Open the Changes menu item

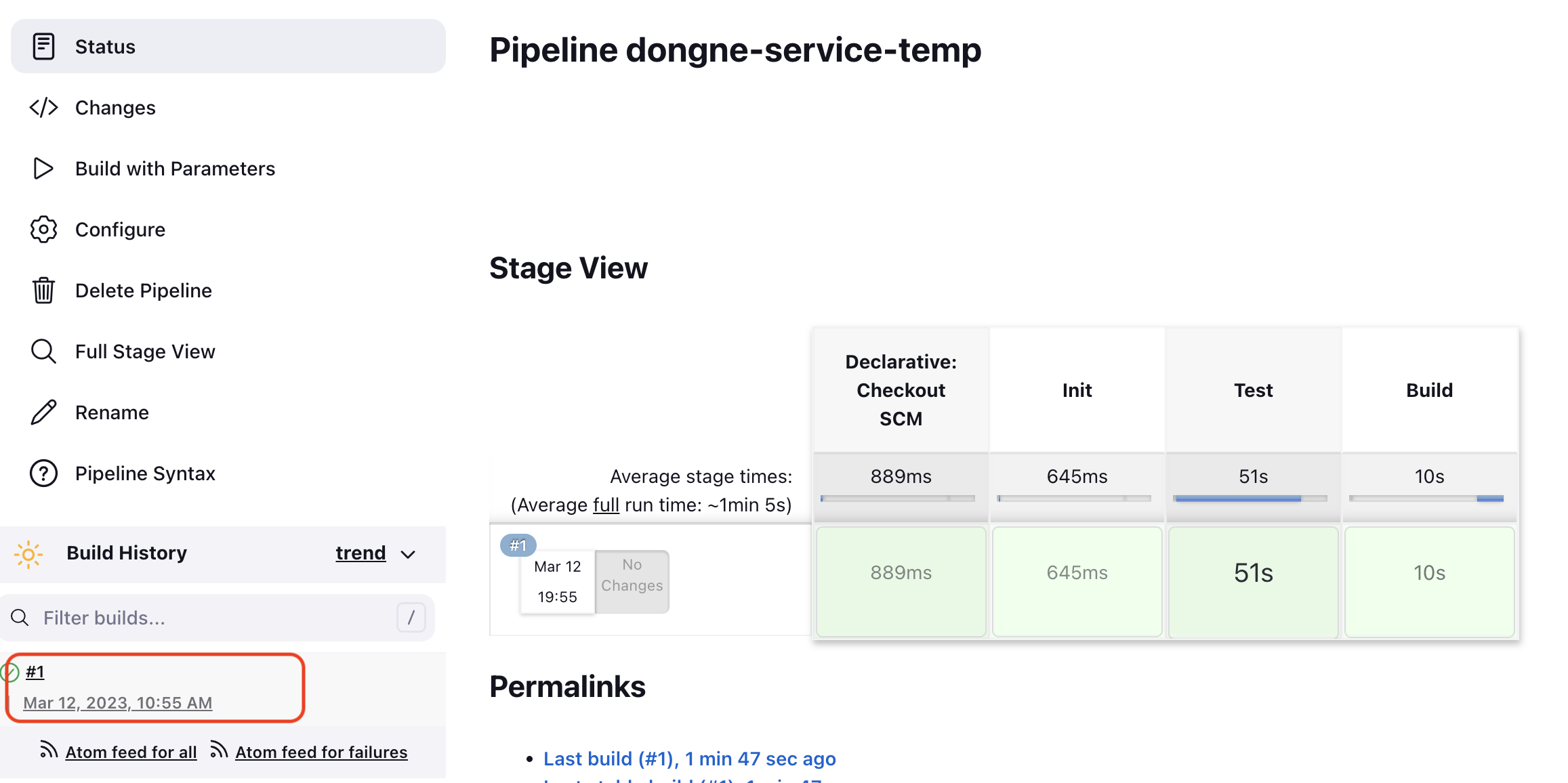[x=115, y=108]
